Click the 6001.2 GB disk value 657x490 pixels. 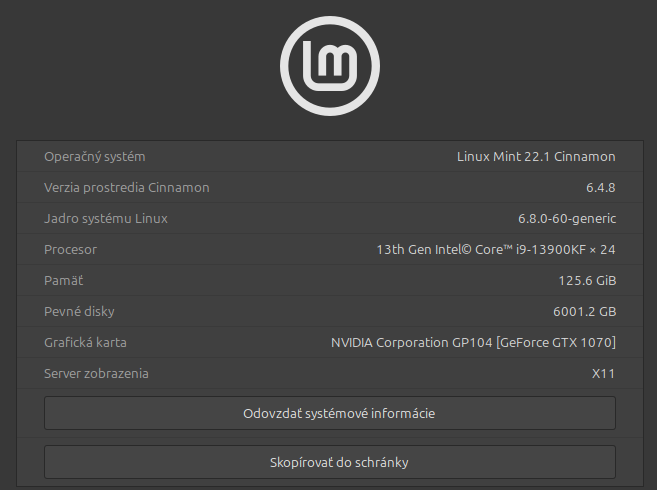tap(585, 312)
